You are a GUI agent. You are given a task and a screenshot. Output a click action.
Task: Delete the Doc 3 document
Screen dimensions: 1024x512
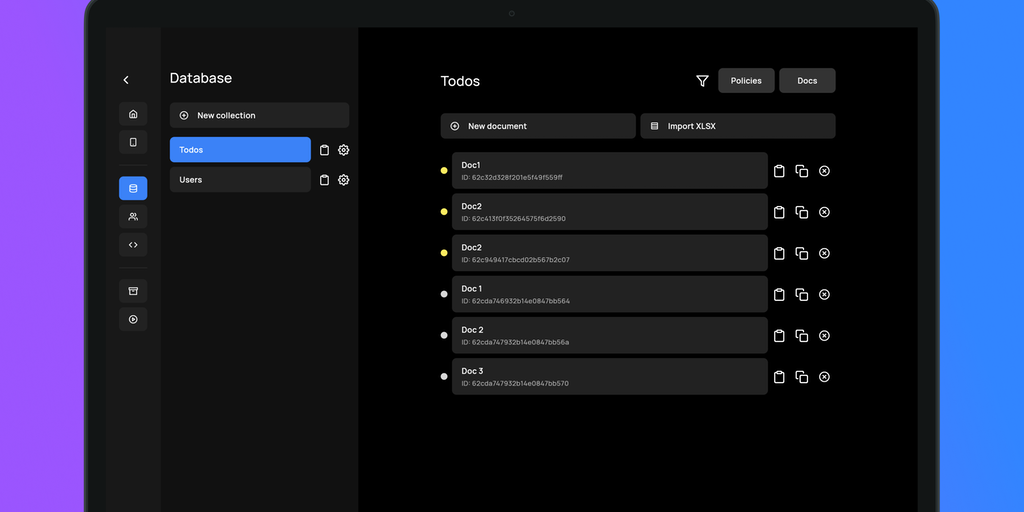pyautogui.click(x=824, y=377)
